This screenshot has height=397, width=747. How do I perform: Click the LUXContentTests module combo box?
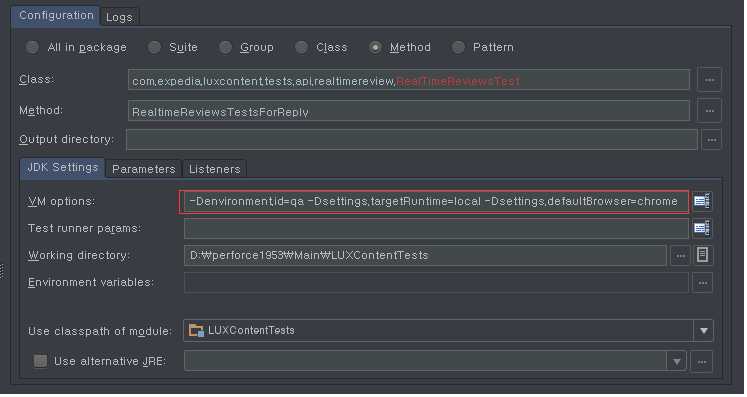[448, 331]
